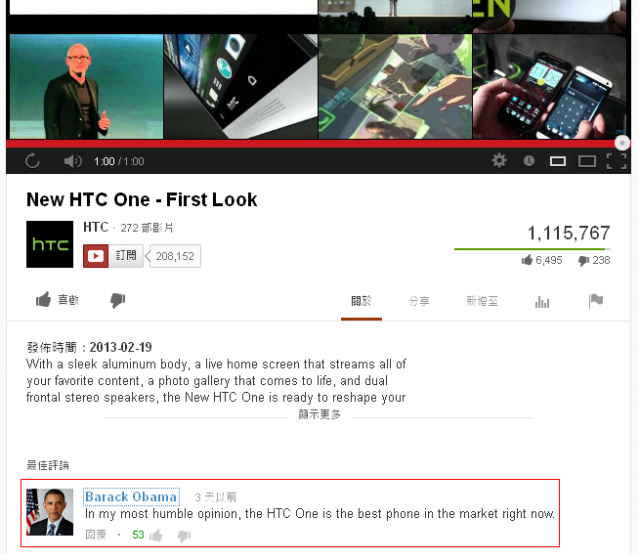Switch to the small player size
Viewport: 640px width, 560px height.
coord(558,162)
